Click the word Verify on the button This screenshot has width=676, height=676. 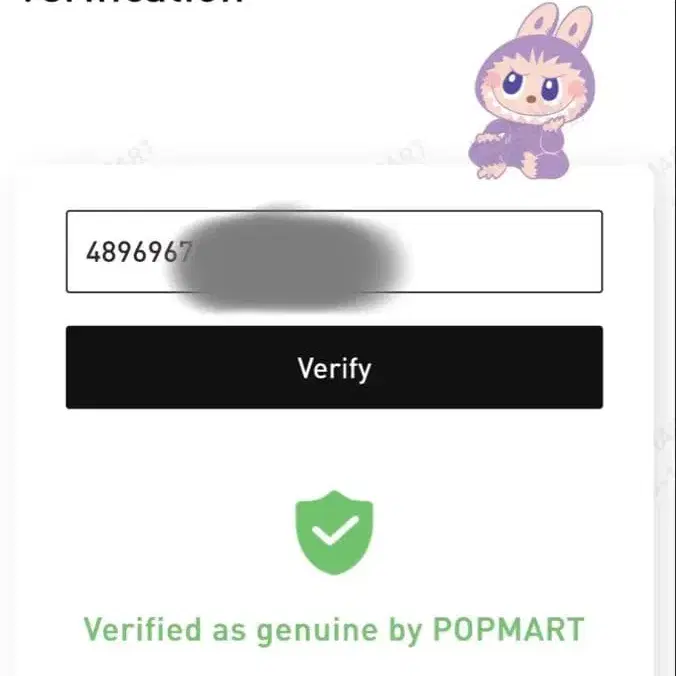tap(334, 368)
